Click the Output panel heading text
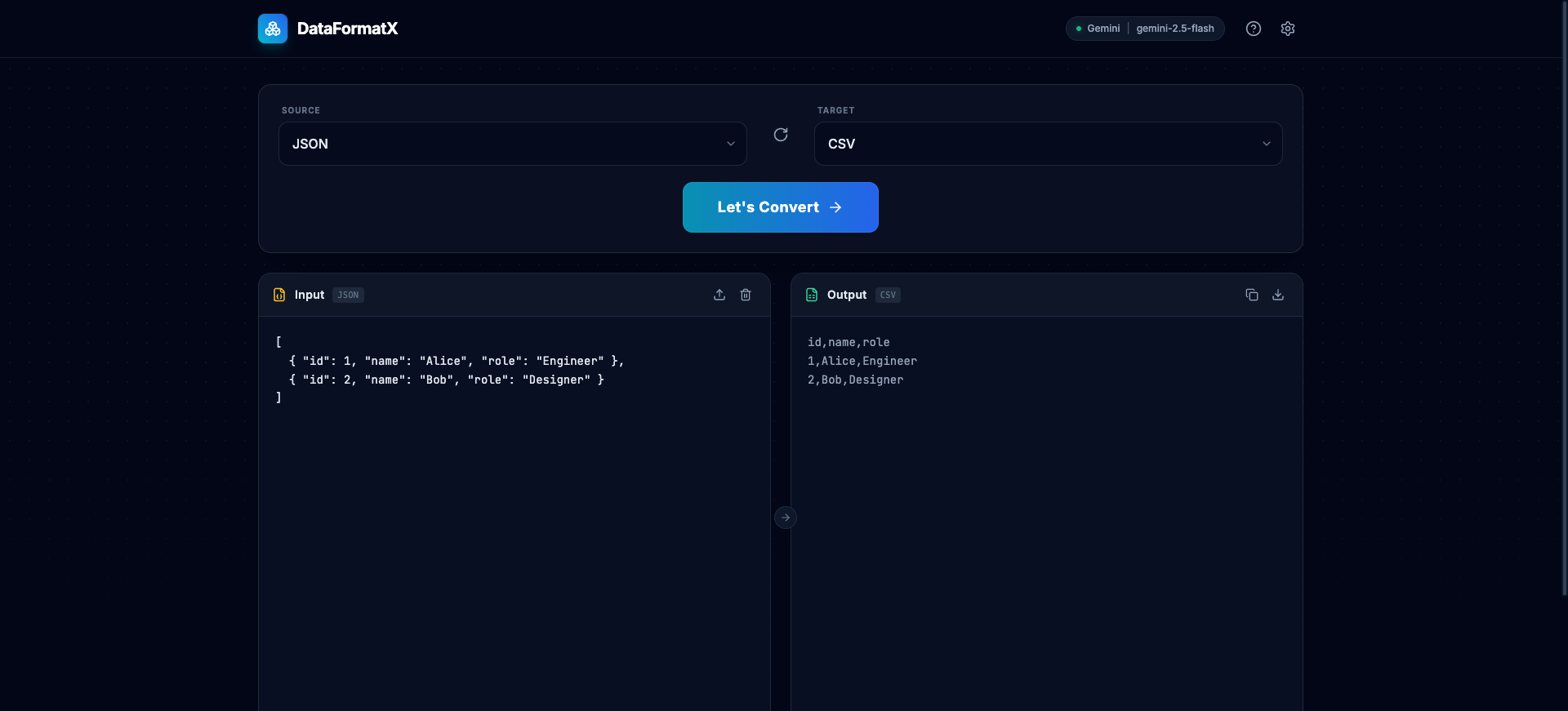 click(847, 295)
